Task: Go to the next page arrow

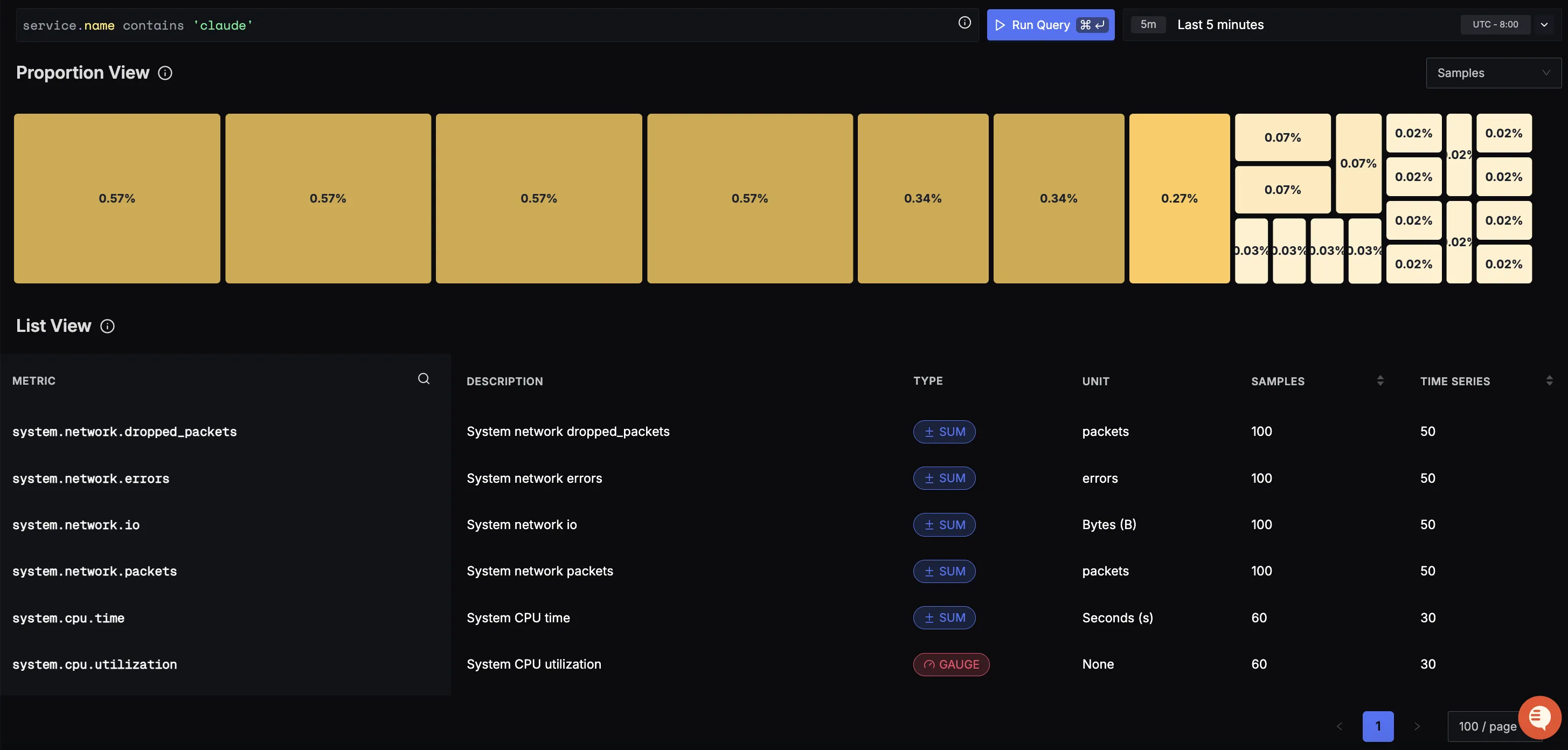Action: click(1417, 726)
